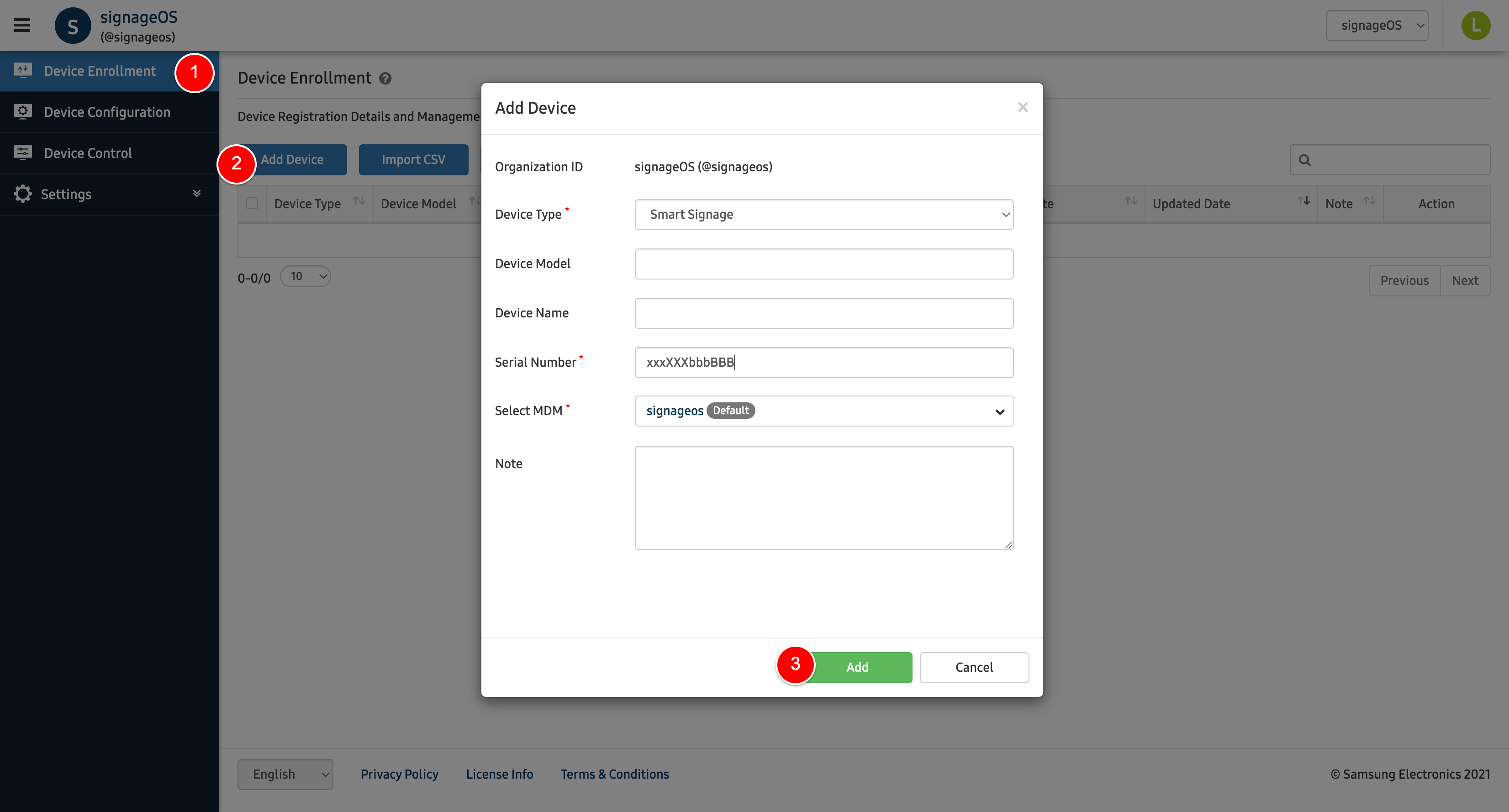Click the signageOS round S logo
This screenshot has width=1509, height=812.
(73, 26)
